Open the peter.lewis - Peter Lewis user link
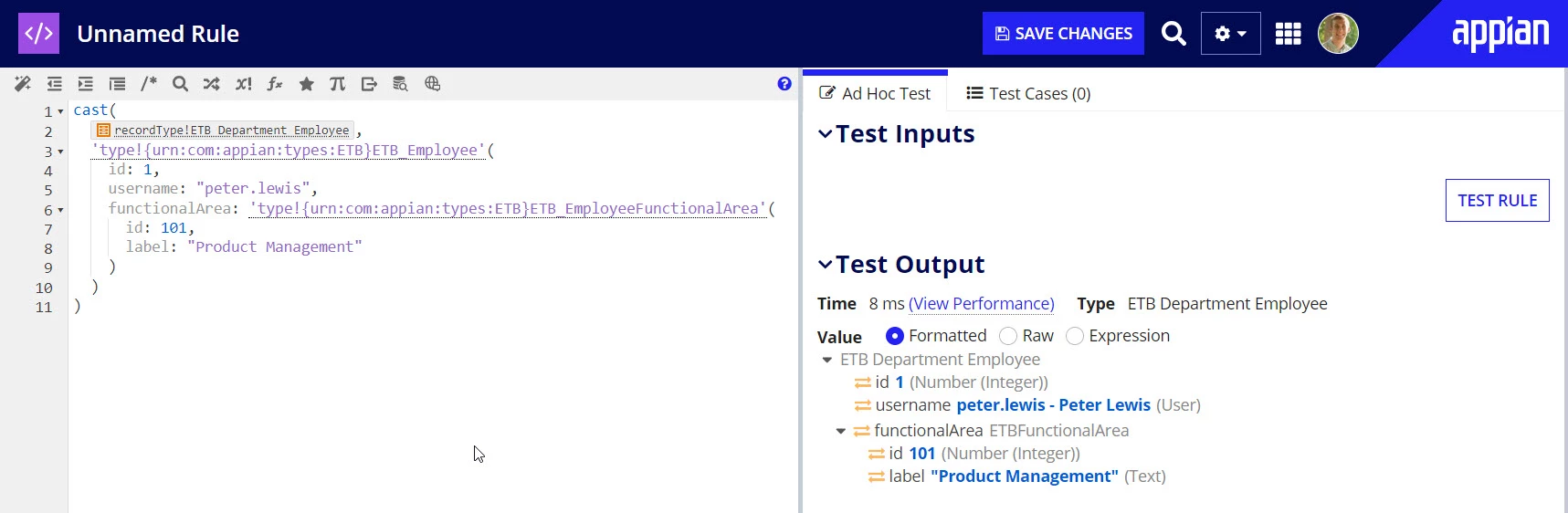Image resolution: width=1568 pixels, height=513 pixels. tap(1053, 405)
